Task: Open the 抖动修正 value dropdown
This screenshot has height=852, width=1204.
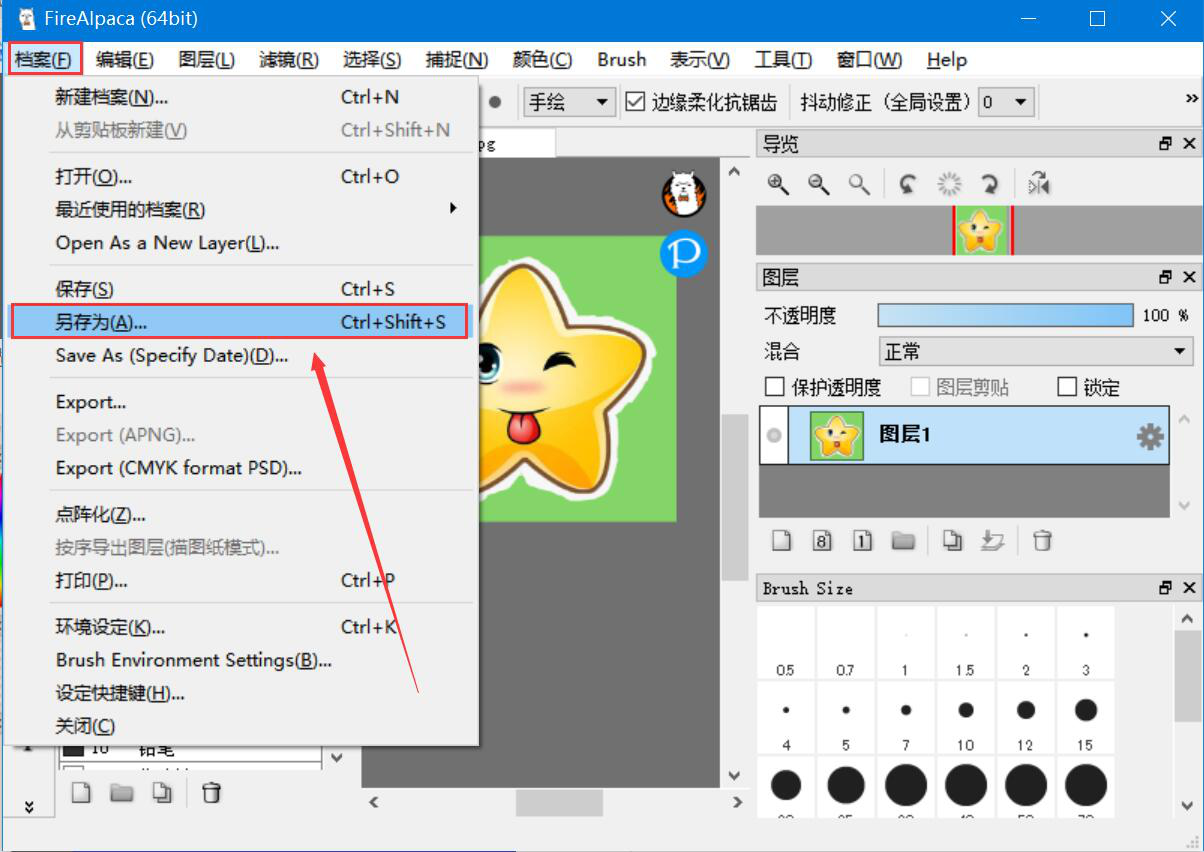Action: 1005,102
